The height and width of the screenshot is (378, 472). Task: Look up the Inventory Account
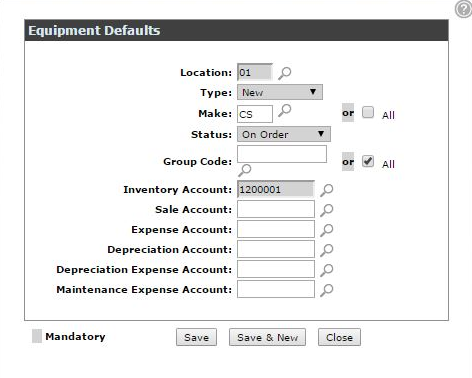tap(327, 190)
